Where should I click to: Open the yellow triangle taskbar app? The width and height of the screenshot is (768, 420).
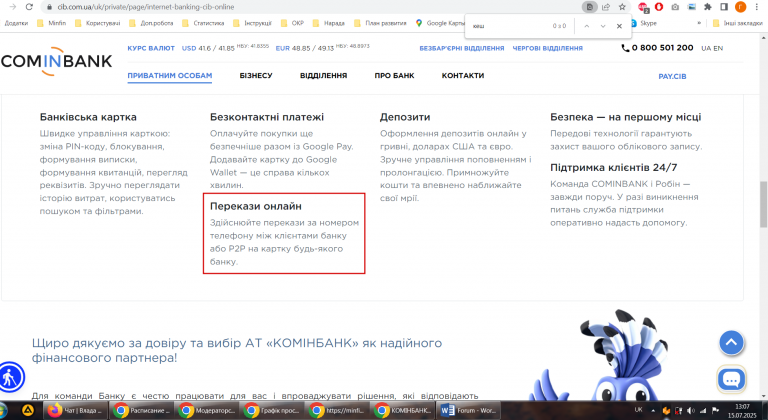click(x=28, y=410)
